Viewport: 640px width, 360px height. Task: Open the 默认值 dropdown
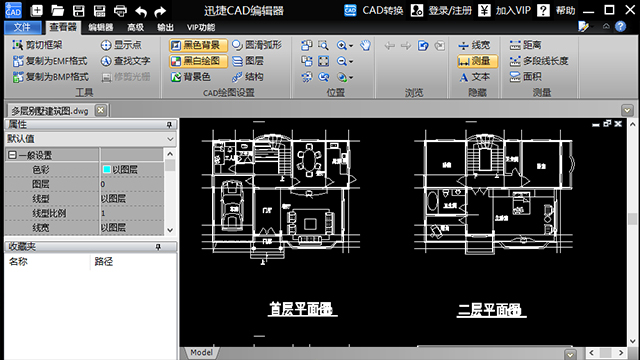(170, 139)
